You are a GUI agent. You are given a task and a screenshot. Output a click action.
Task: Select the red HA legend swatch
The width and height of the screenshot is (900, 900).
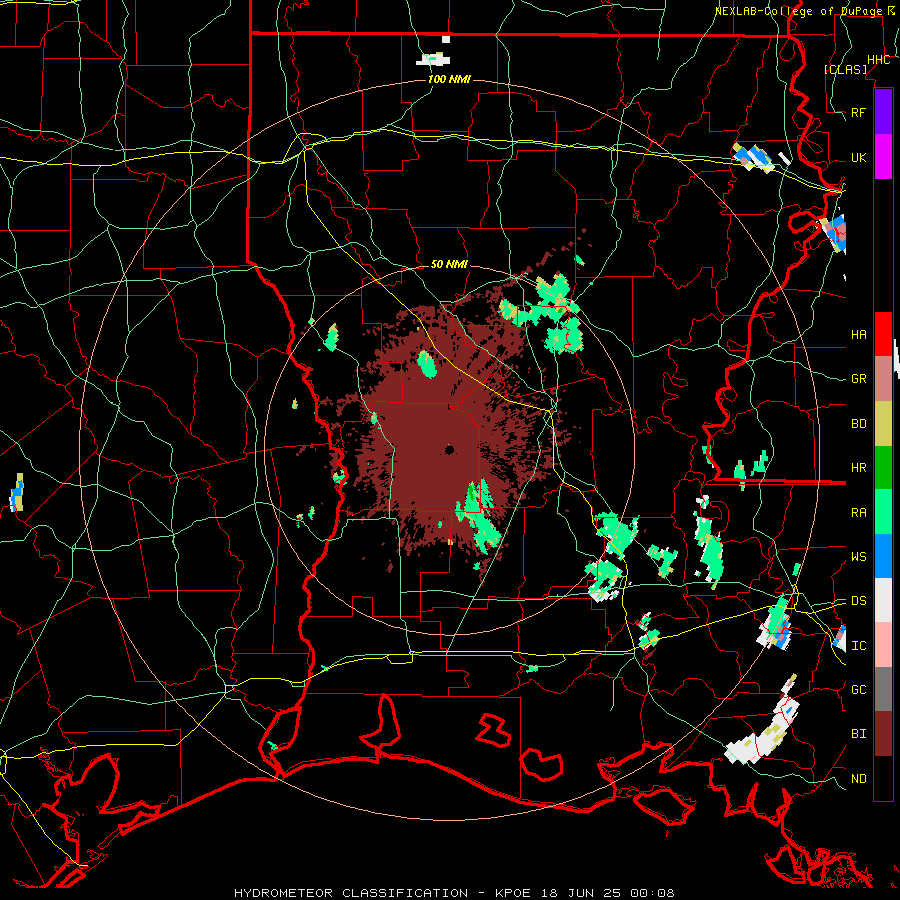tap(883, 334)
